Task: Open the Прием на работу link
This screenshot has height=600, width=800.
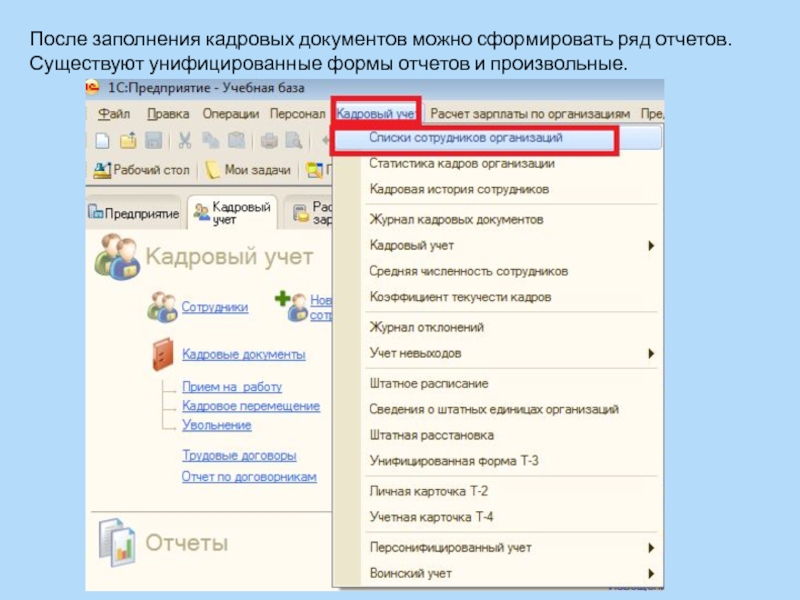Action: tap(232, 386)
